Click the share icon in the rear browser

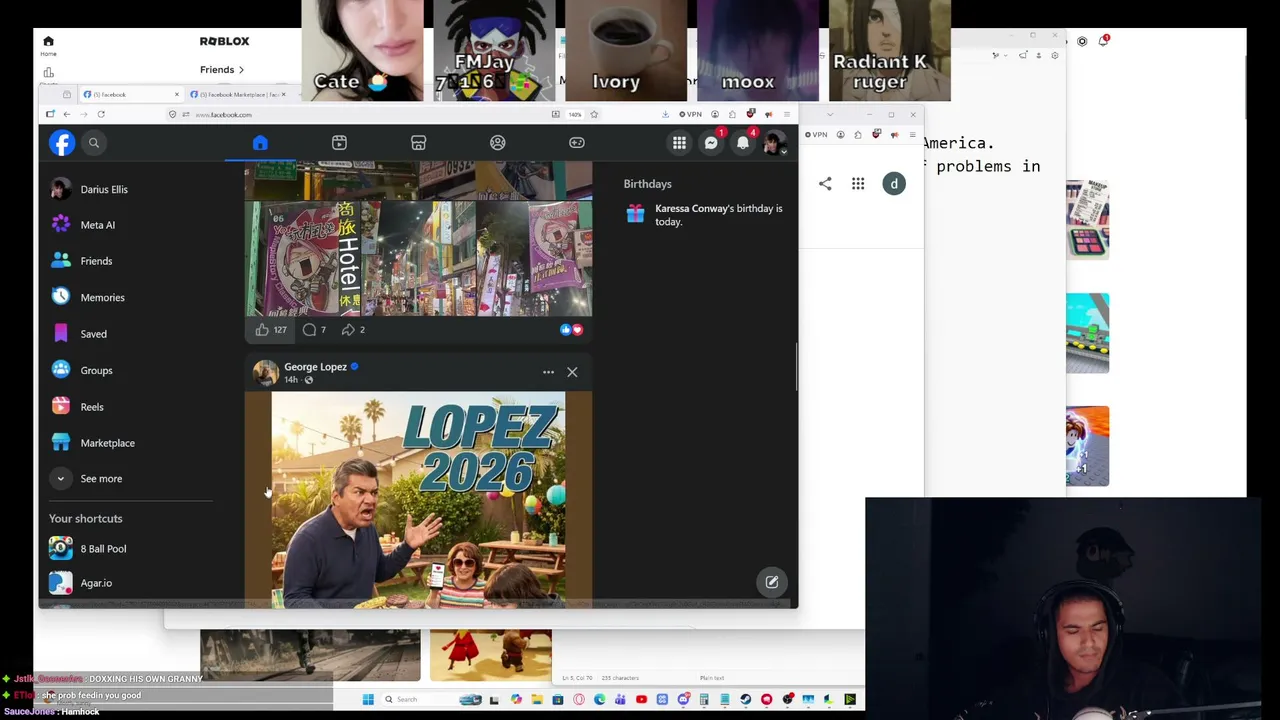[x=825, y=184]
